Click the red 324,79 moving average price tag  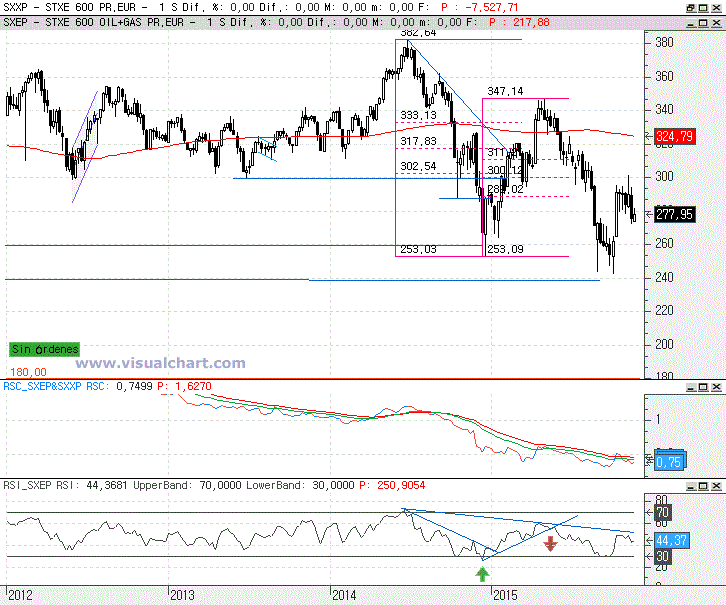pyautogui.click(x=675, y=136)
